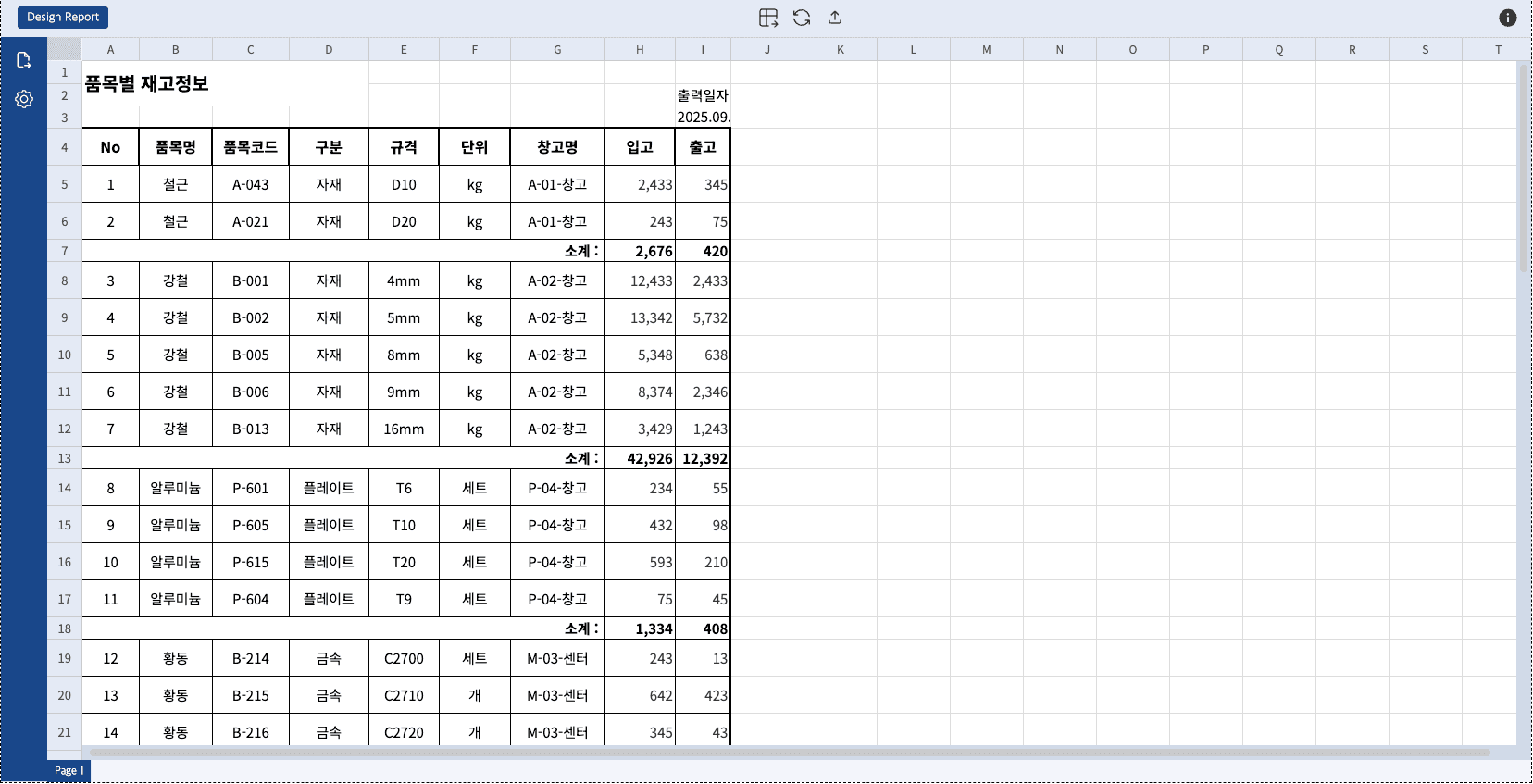1533x784 pixels.
Task: Click the Design Report button
Action: 63,17
